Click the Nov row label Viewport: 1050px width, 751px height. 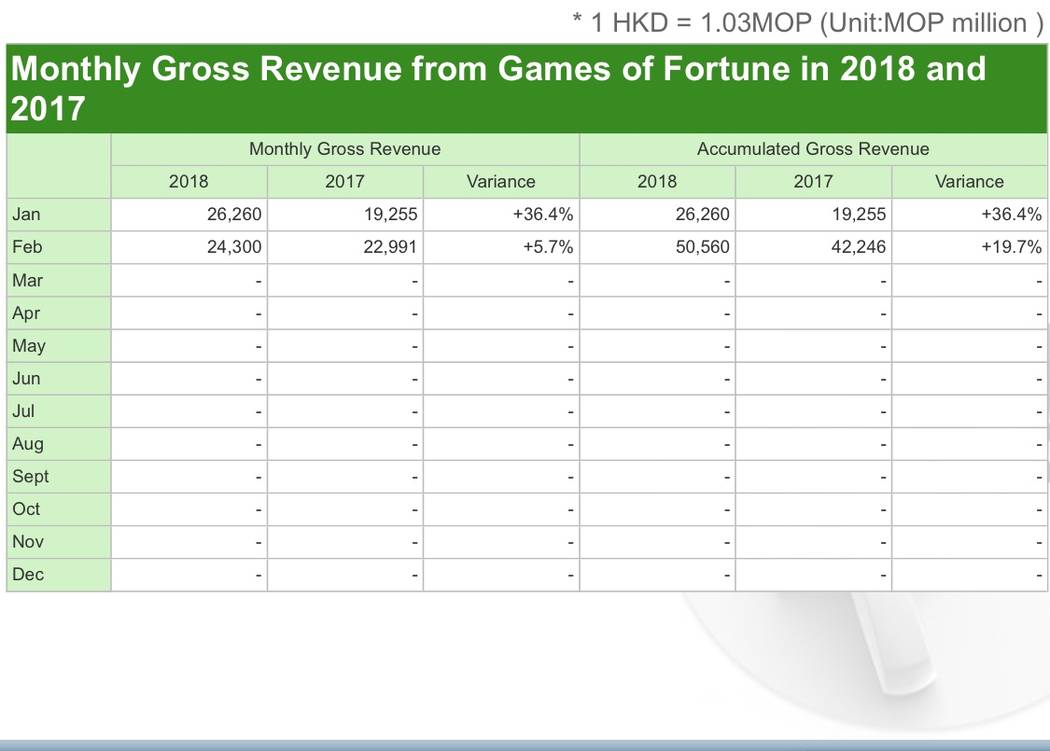[x=28, y=541]
